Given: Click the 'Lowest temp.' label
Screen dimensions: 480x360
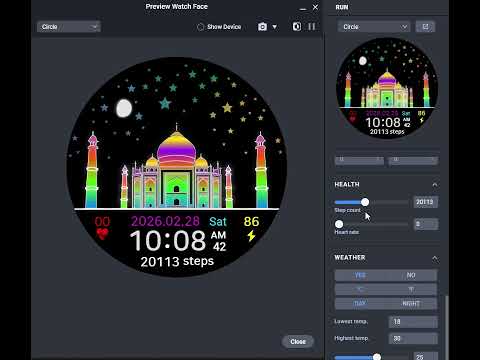Looking at the screenshot, I should coord(351,322).
